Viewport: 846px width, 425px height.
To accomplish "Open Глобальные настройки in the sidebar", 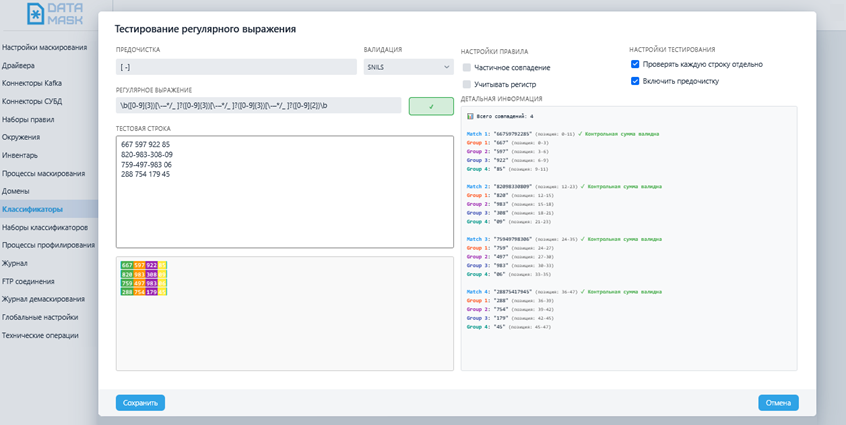I will (x=40, y=317).
